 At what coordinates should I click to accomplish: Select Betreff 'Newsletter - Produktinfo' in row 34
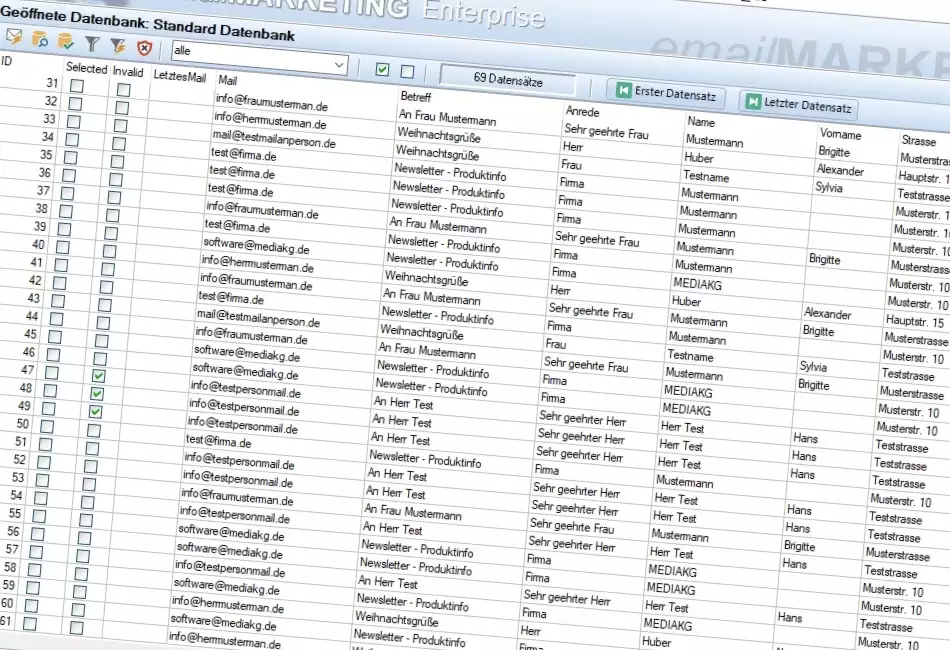[450, 173]
